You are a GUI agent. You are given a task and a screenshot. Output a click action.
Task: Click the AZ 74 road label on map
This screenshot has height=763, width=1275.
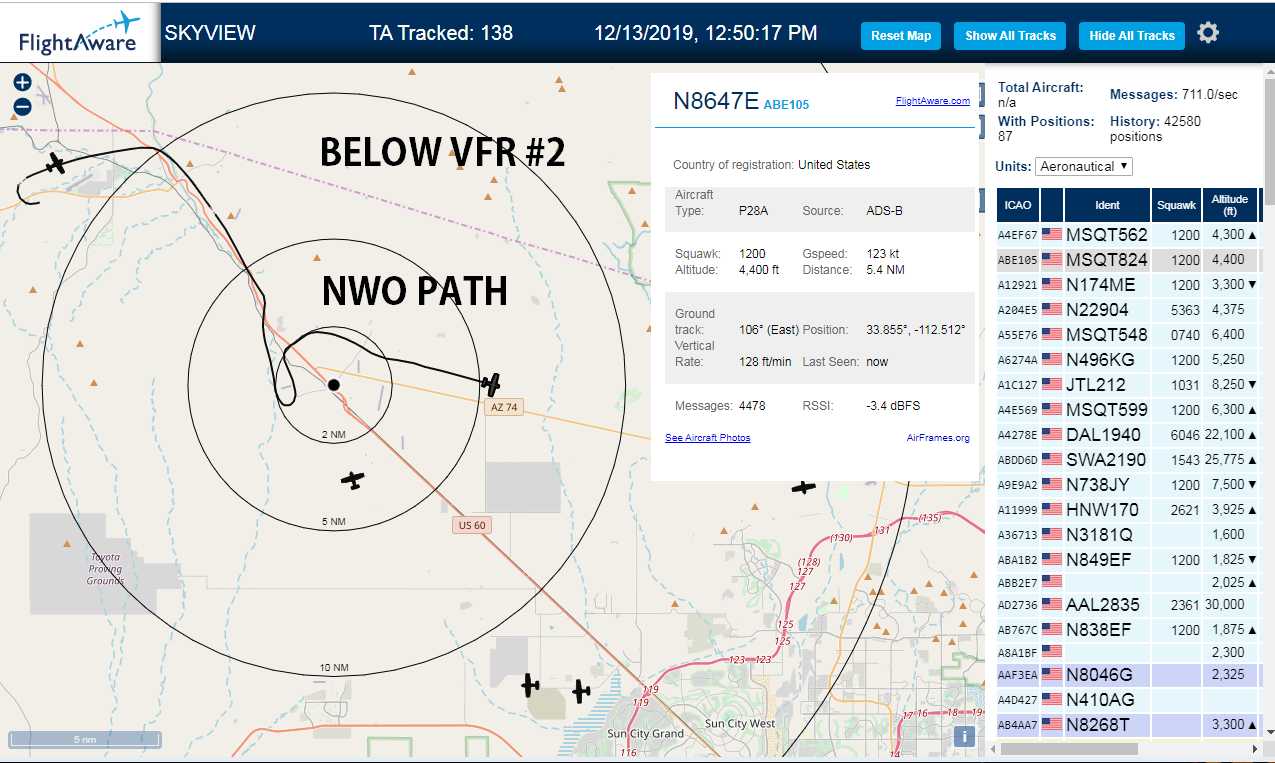[504, 407]
